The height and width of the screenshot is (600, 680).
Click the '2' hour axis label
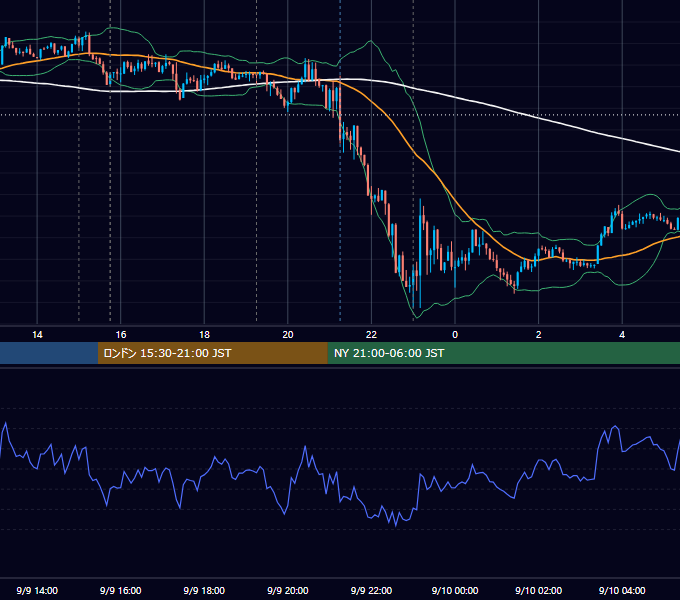point(539,335)
